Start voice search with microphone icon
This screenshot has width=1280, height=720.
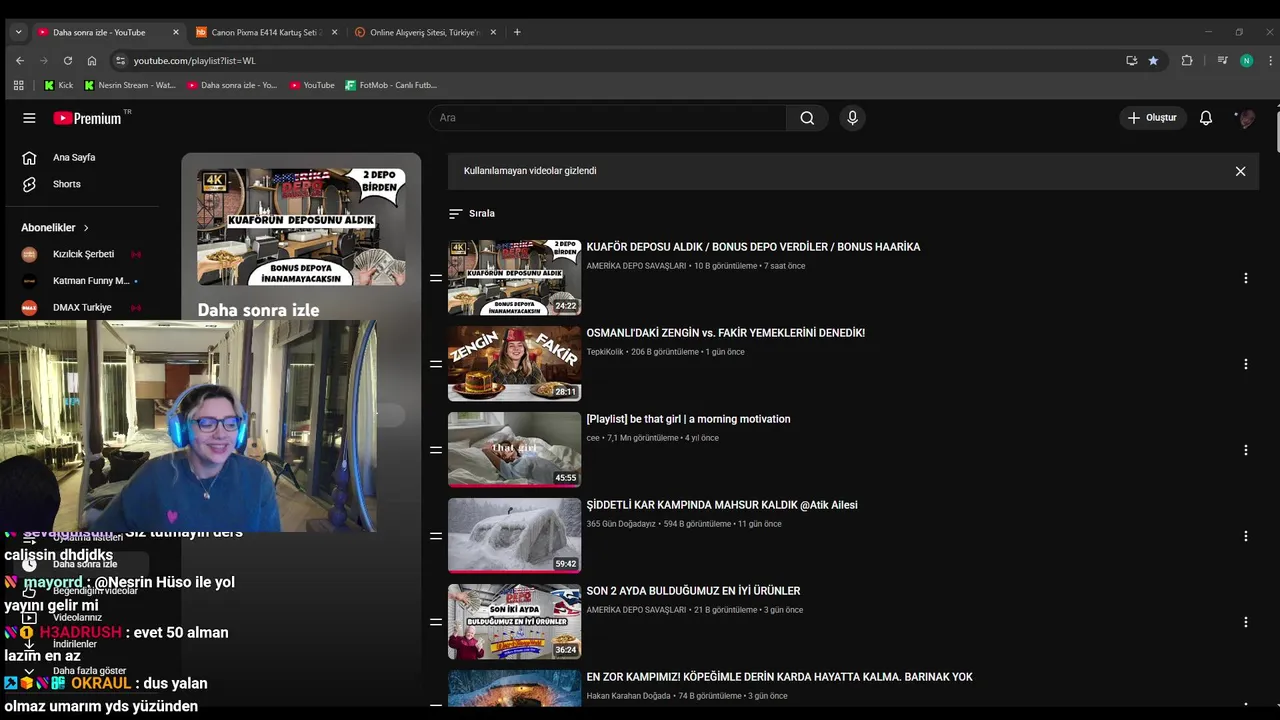click(x=852, y=118)
